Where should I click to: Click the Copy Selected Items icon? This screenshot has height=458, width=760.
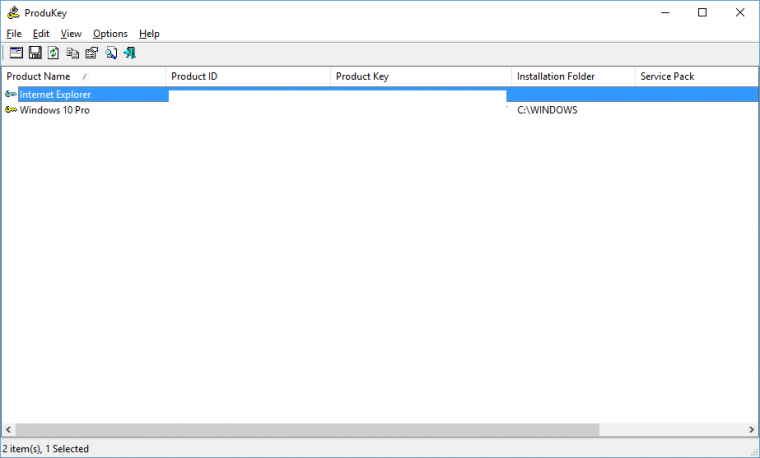coord(73,53)
